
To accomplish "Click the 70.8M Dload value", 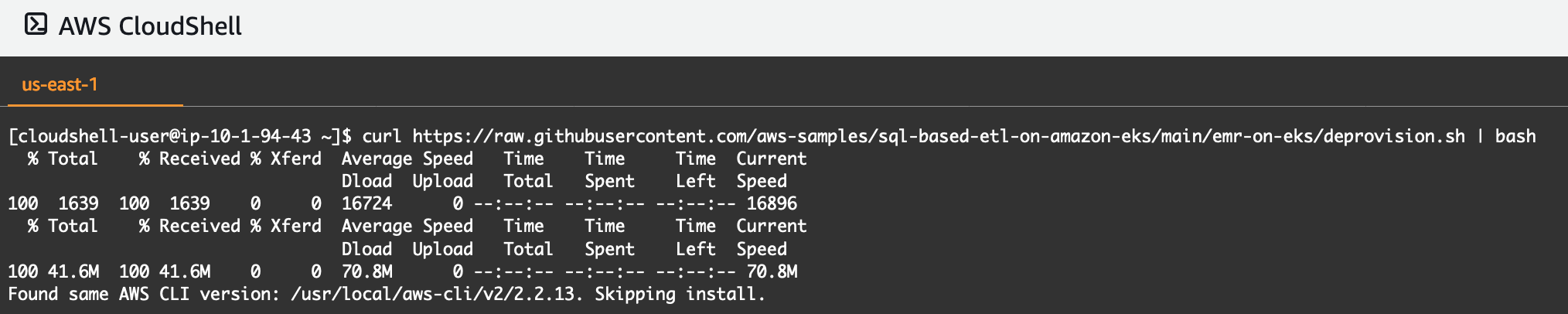I will pos(367,271).
